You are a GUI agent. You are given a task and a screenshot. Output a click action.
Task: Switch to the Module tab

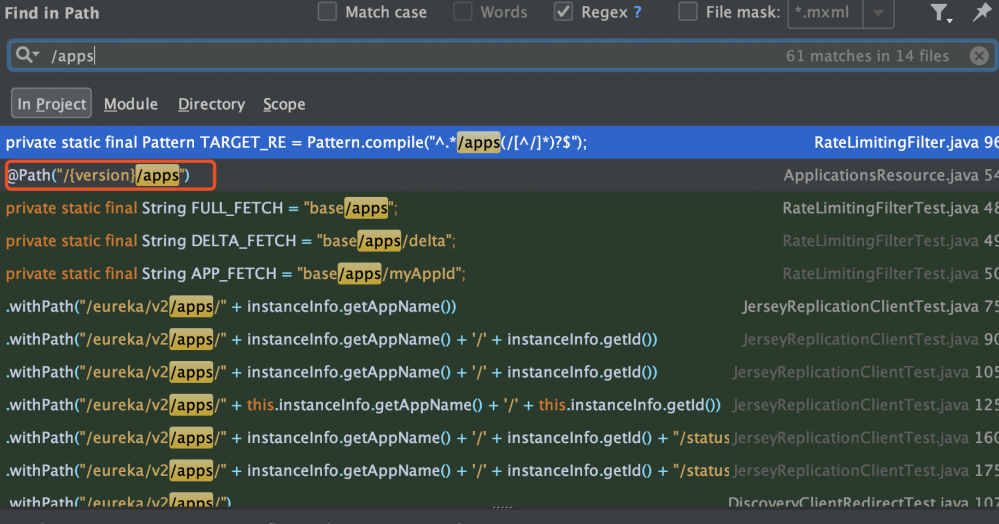pos(131,104)
